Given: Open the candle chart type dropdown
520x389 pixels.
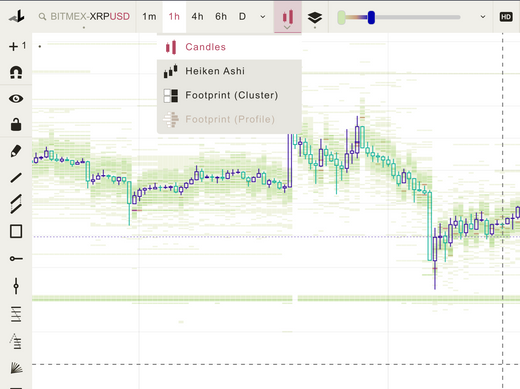Looking at the screenshot, I should 288,17.
